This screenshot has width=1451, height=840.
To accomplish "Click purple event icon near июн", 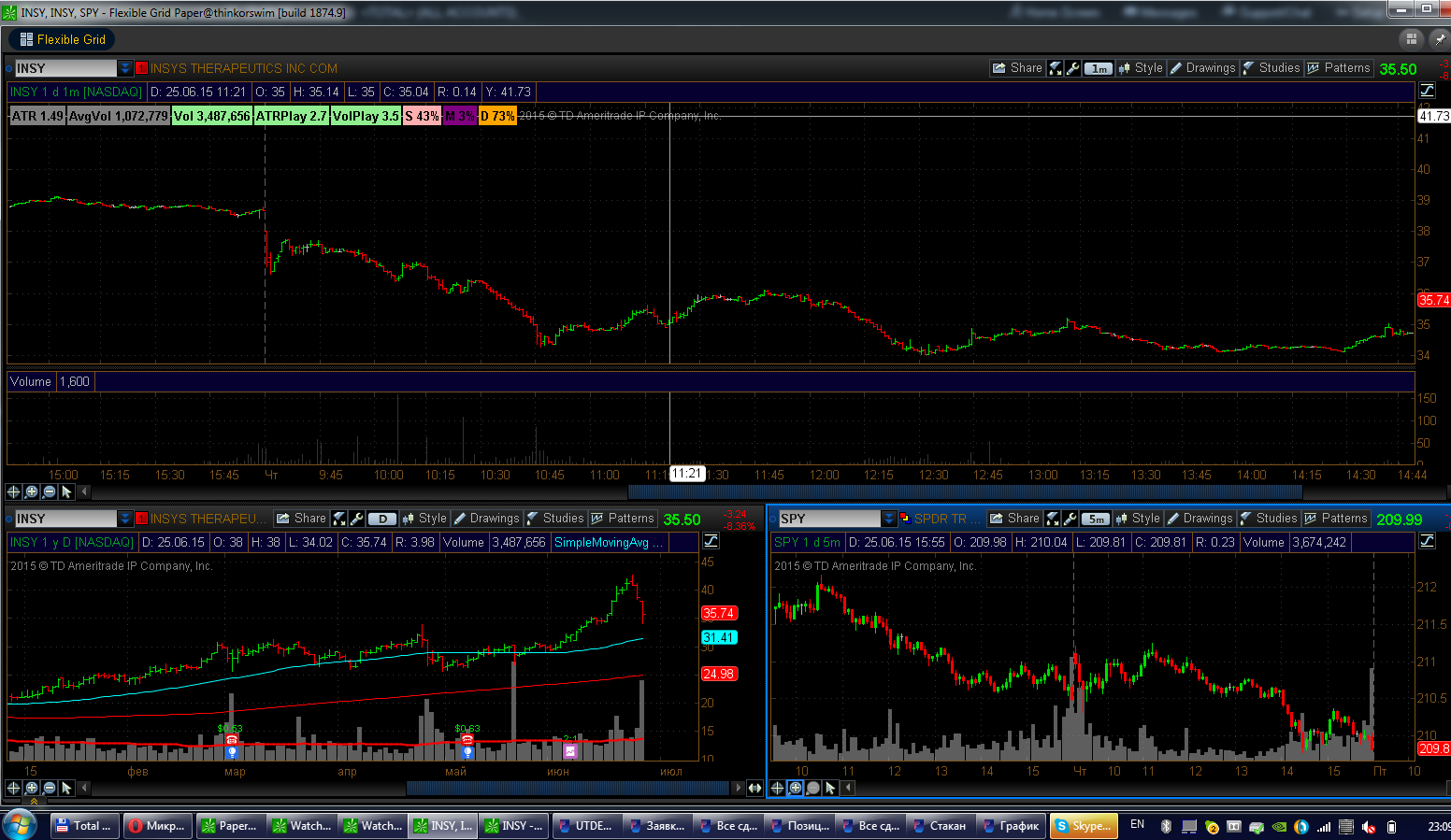I will tap(570, 751).
